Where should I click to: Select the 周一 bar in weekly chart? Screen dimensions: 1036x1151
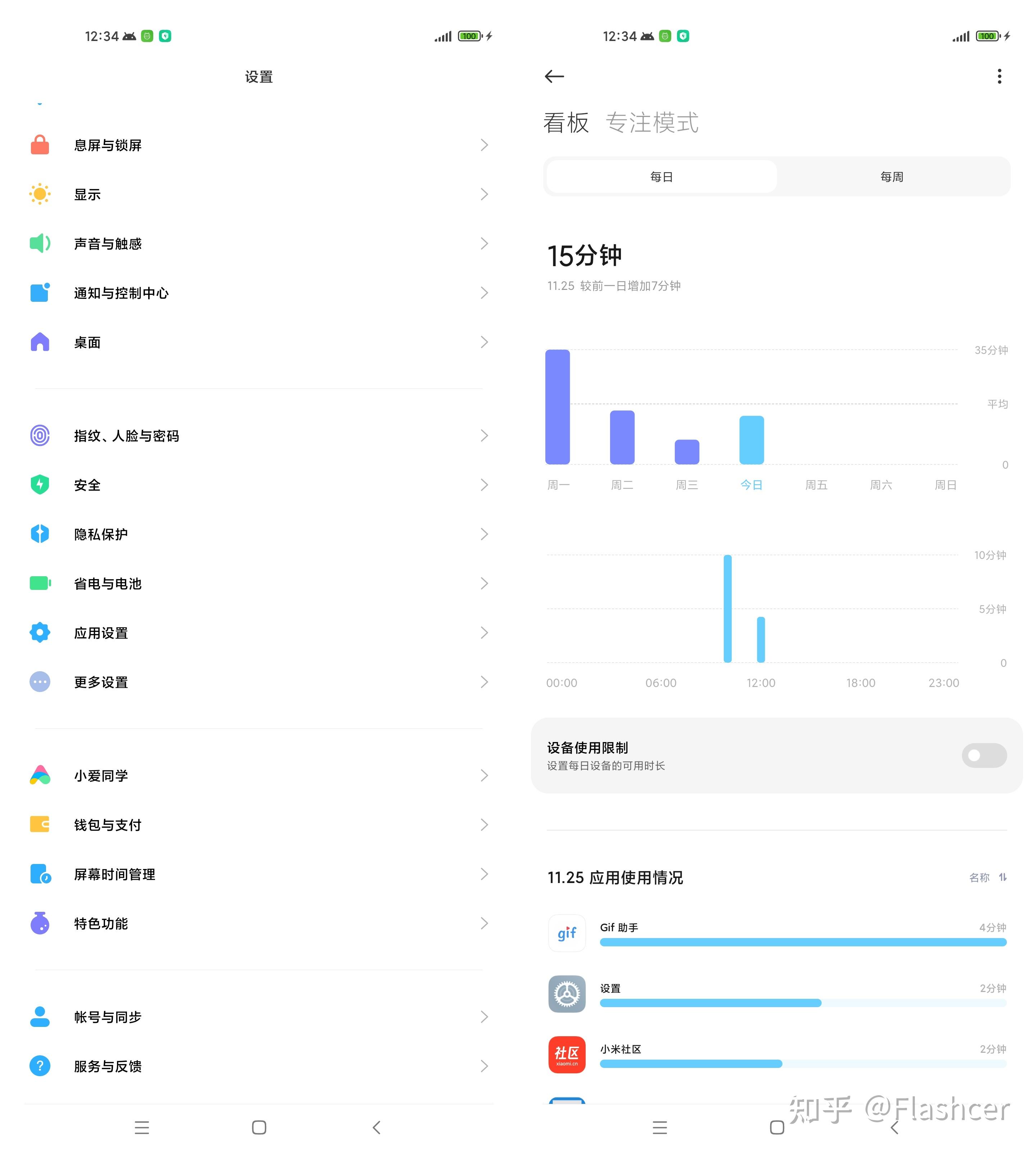[557, 406]
